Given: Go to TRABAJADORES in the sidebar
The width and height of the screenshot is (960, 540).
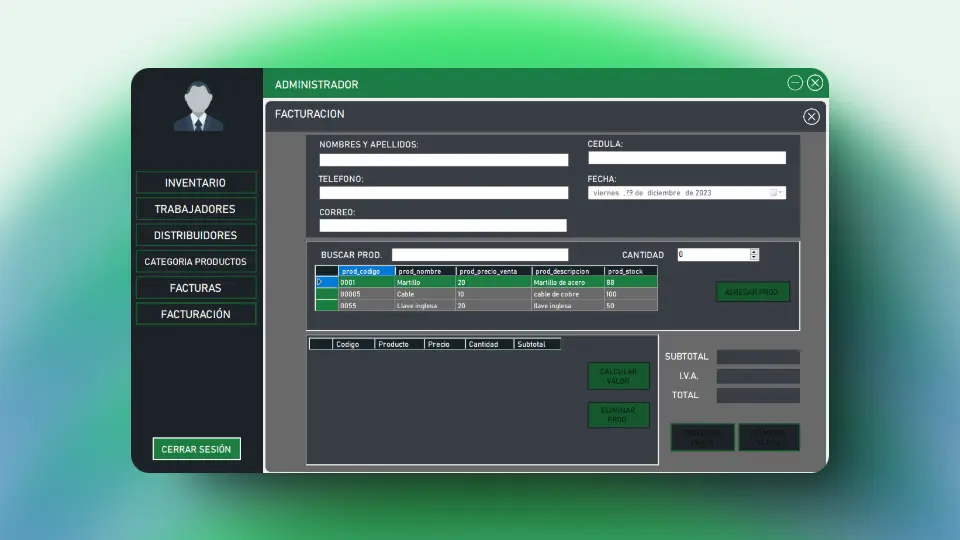Looking at the screenshot, I should point(196,209).
